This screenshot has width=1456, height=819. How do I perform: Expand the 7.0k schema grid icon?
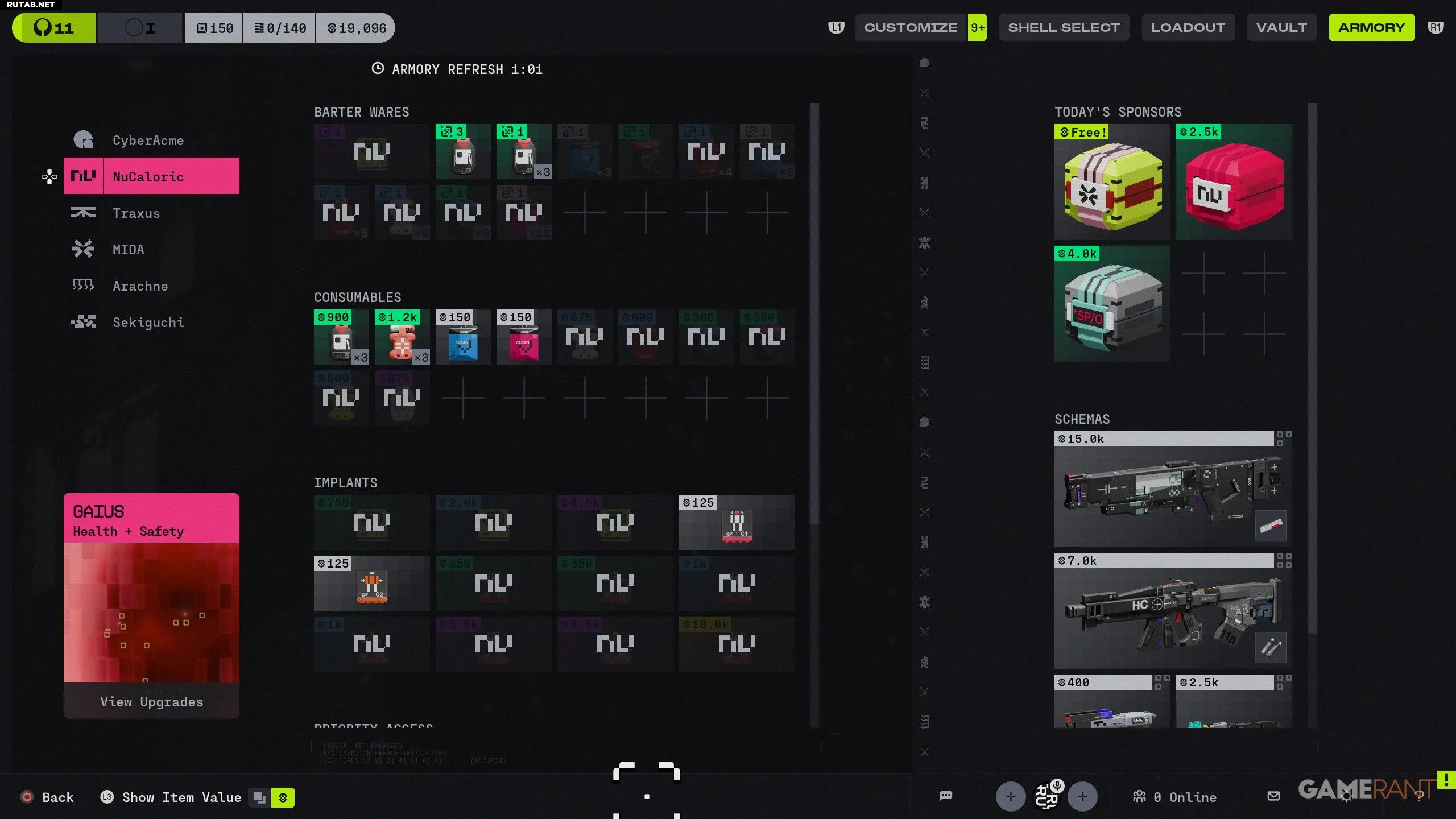(x=1284, y=560)
